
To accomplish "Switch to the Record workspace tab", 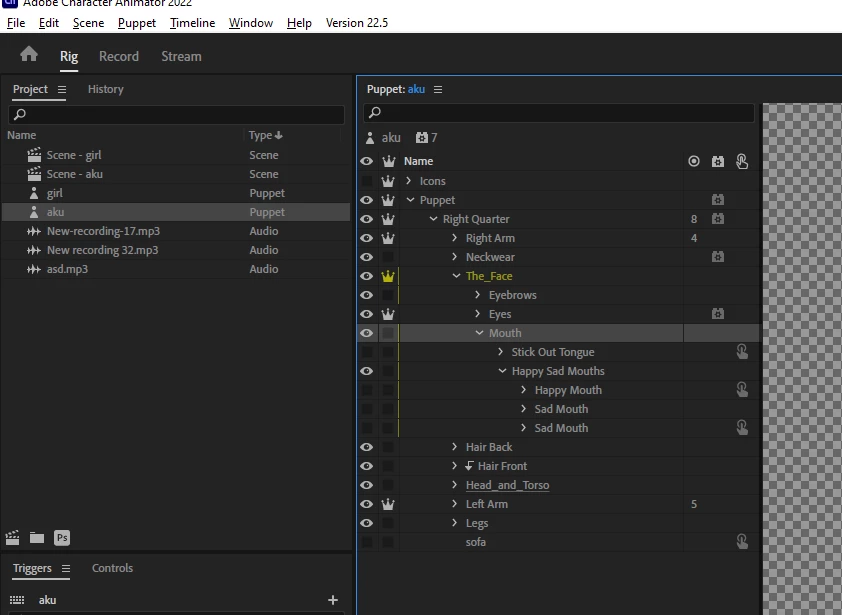I will click(119, 56).
